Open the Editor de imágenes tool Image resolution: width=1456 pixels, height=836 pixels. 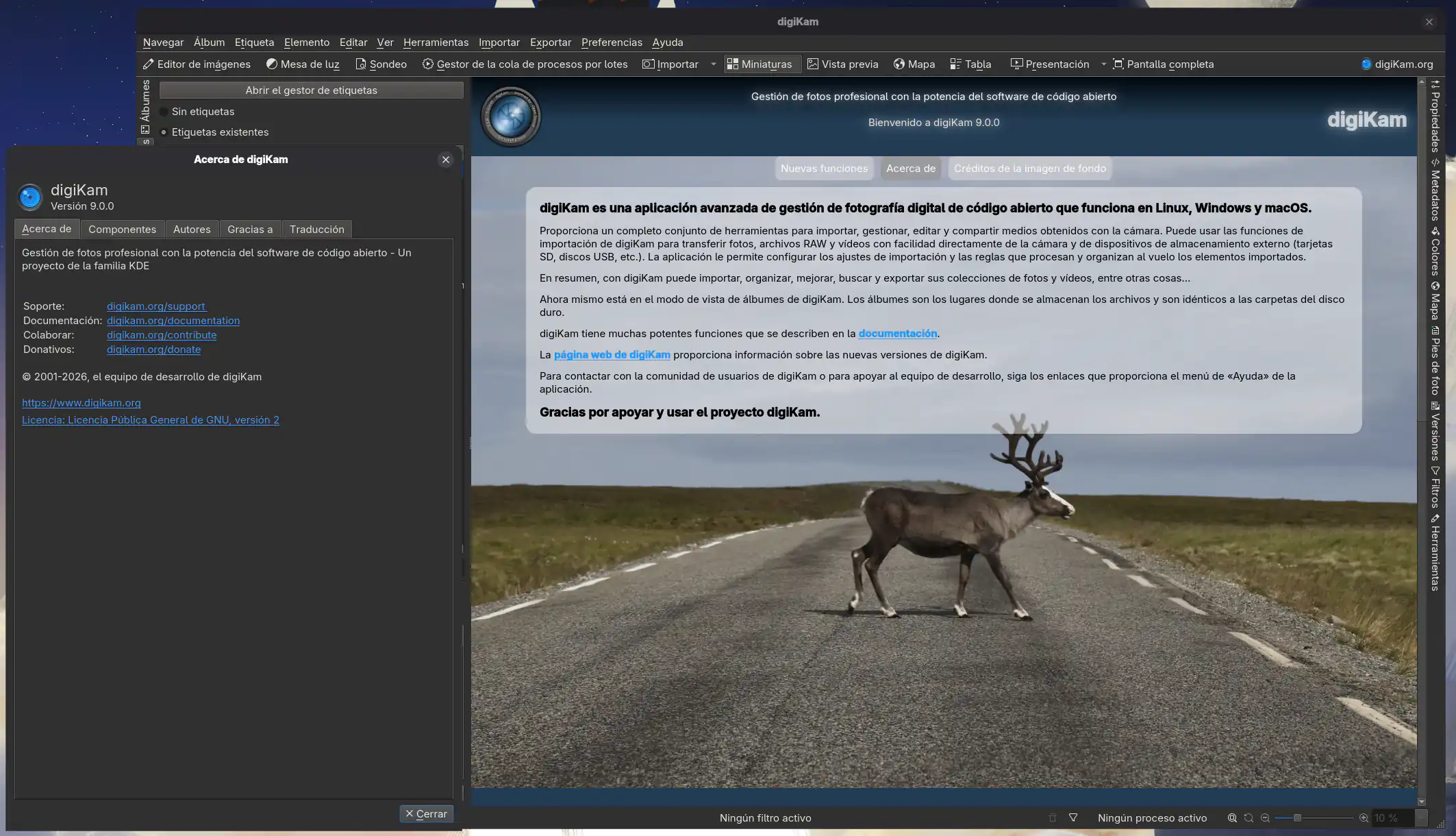197,64
